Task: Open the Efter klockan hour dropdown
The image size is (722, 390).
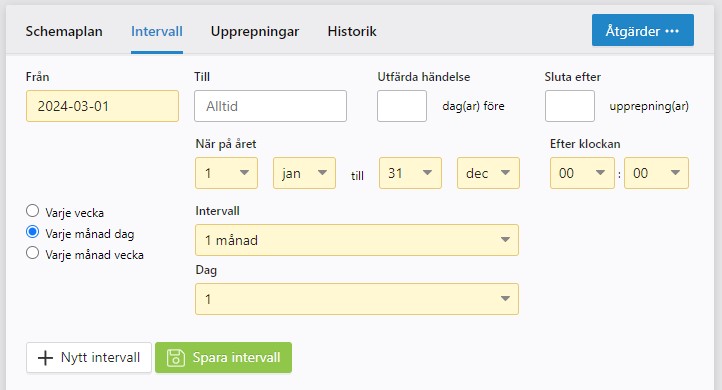Action: 582,173
